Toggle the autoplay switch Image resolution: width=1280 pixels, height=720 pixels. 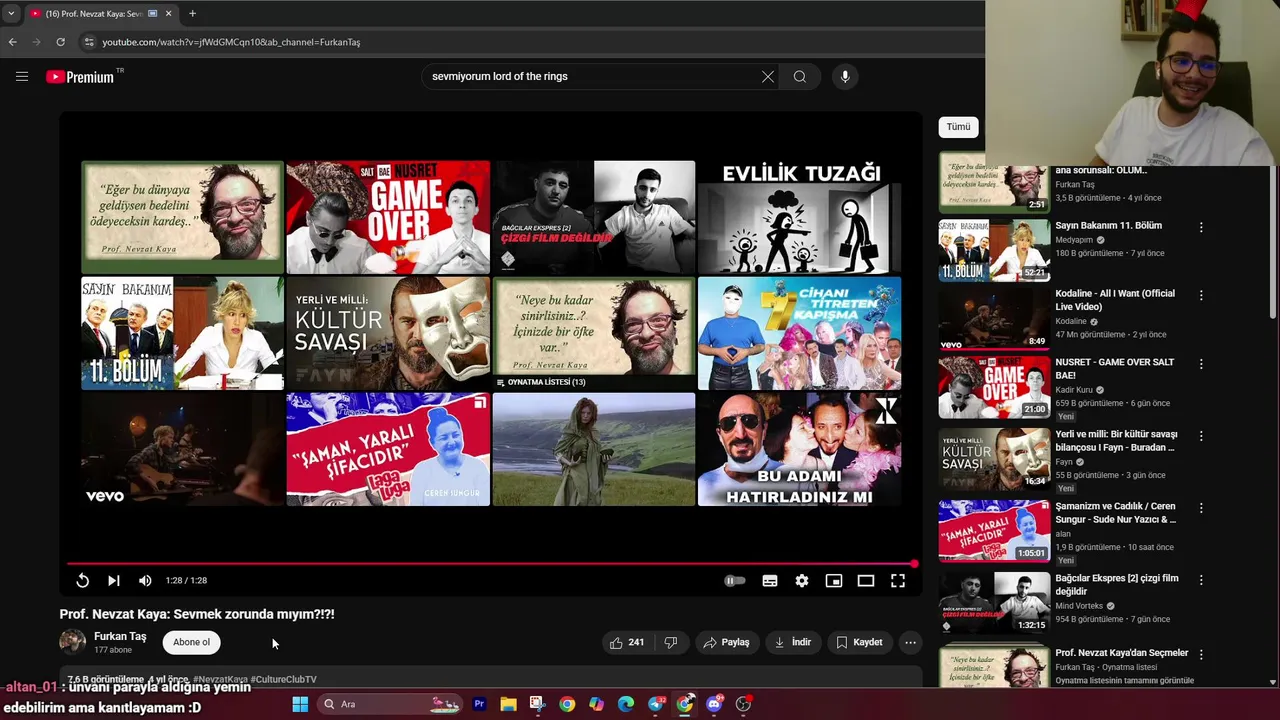(735, 580)
